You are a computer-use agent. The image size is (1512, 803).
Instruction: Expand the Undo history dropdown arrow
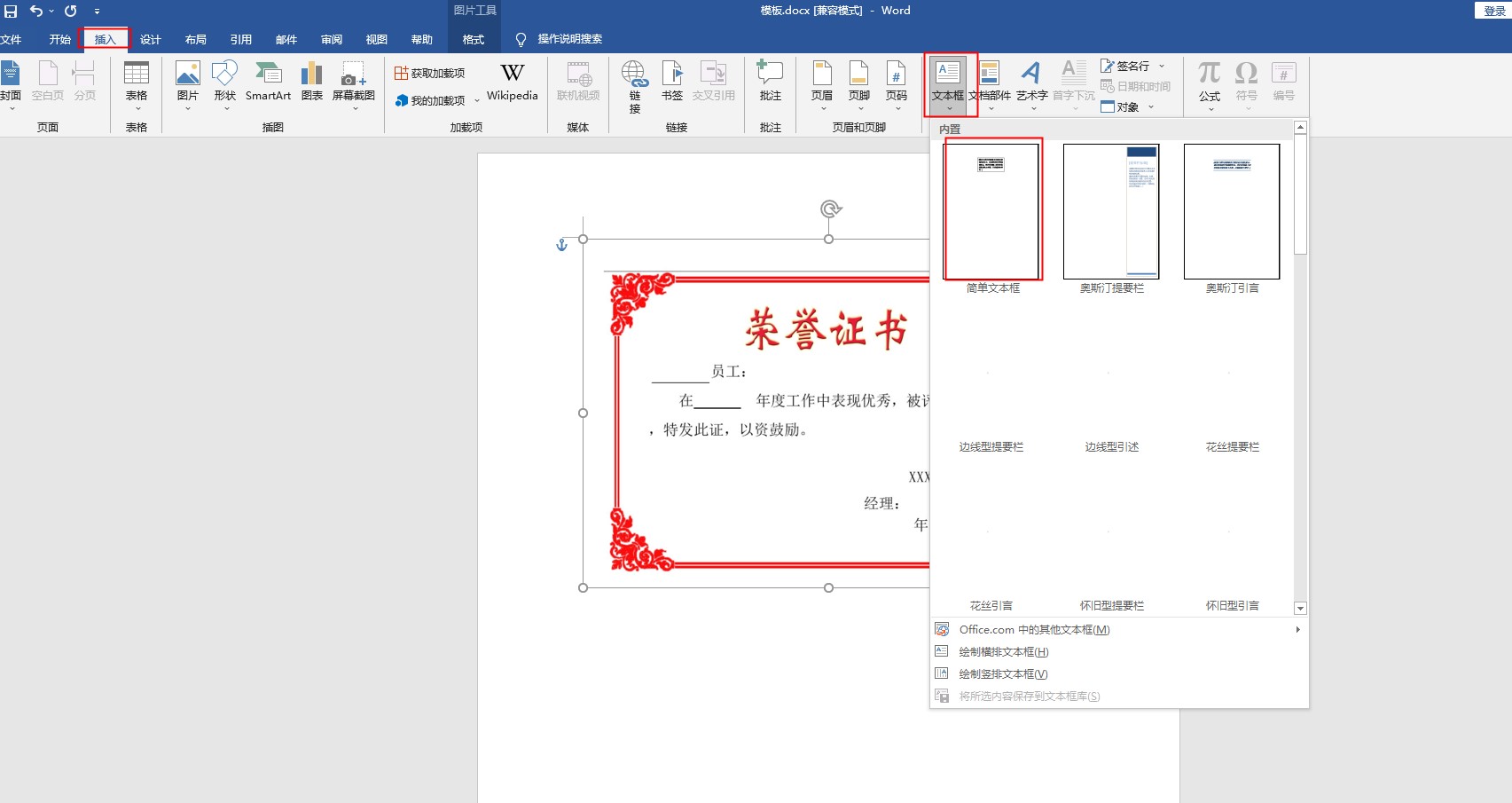(x=51, y=12)
